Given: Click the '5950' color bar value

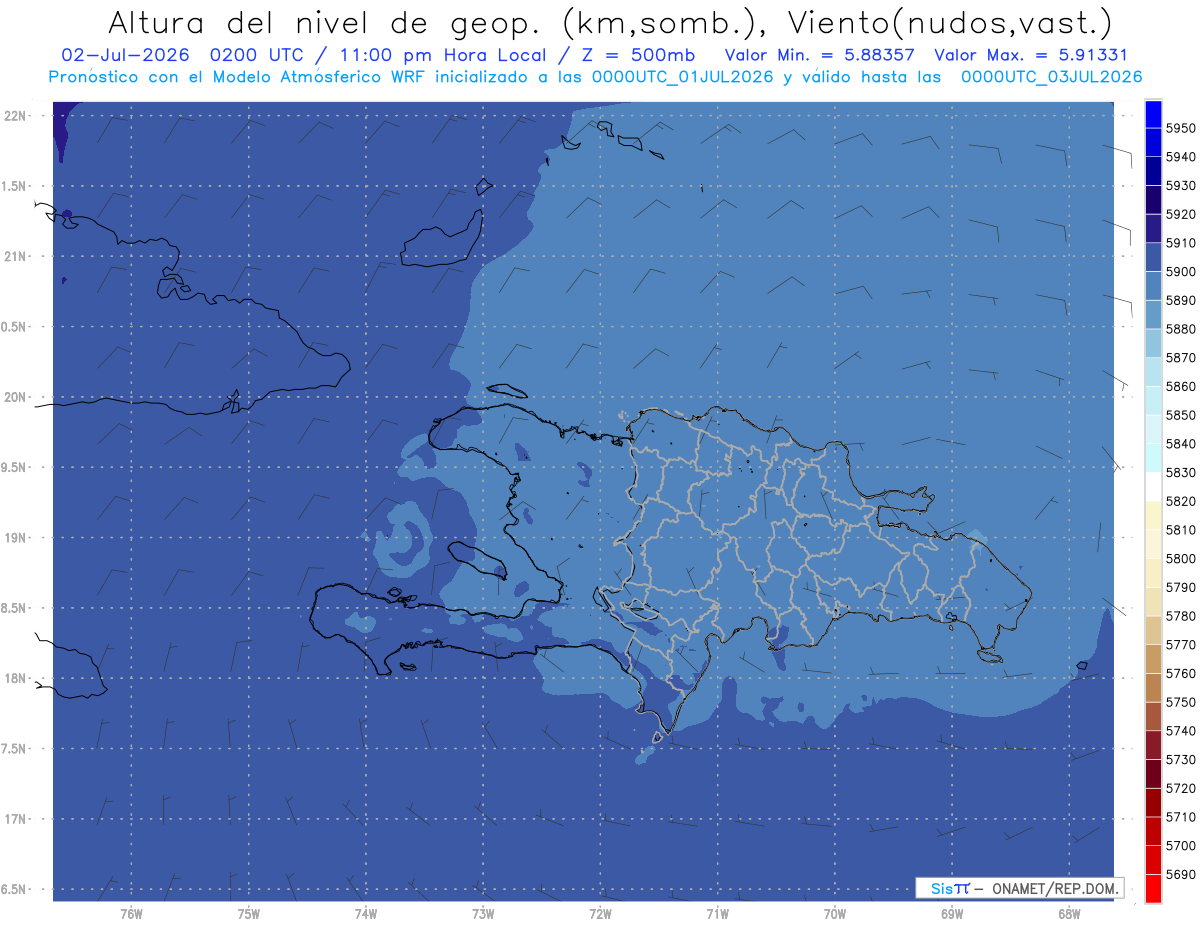Looking at the screenshot, I should pyautogui.click(x=1180, y=128).
